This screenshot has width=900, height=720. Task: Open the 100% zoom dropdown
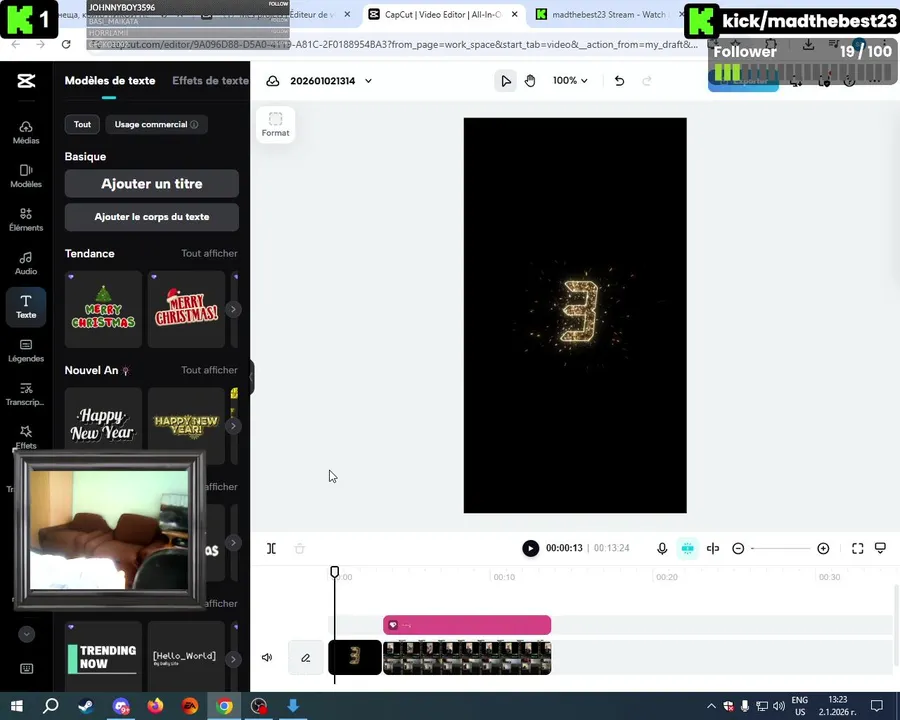coord(570,81)
